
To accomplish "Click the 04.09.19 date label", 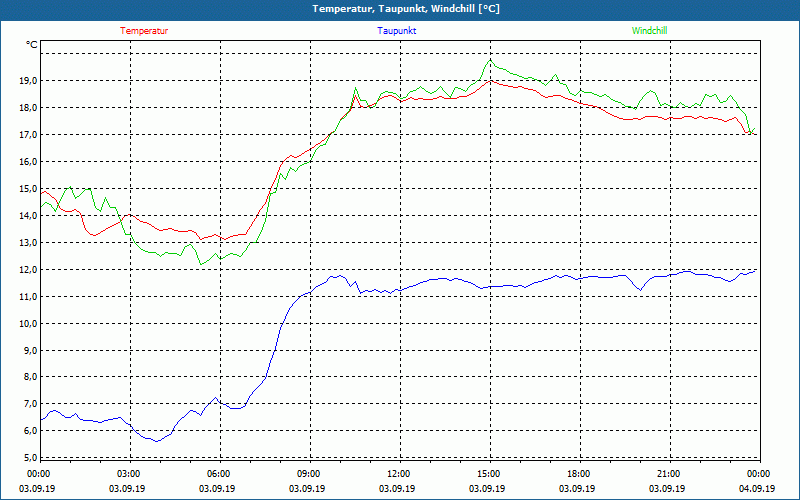I will click(x=757, y=489).
